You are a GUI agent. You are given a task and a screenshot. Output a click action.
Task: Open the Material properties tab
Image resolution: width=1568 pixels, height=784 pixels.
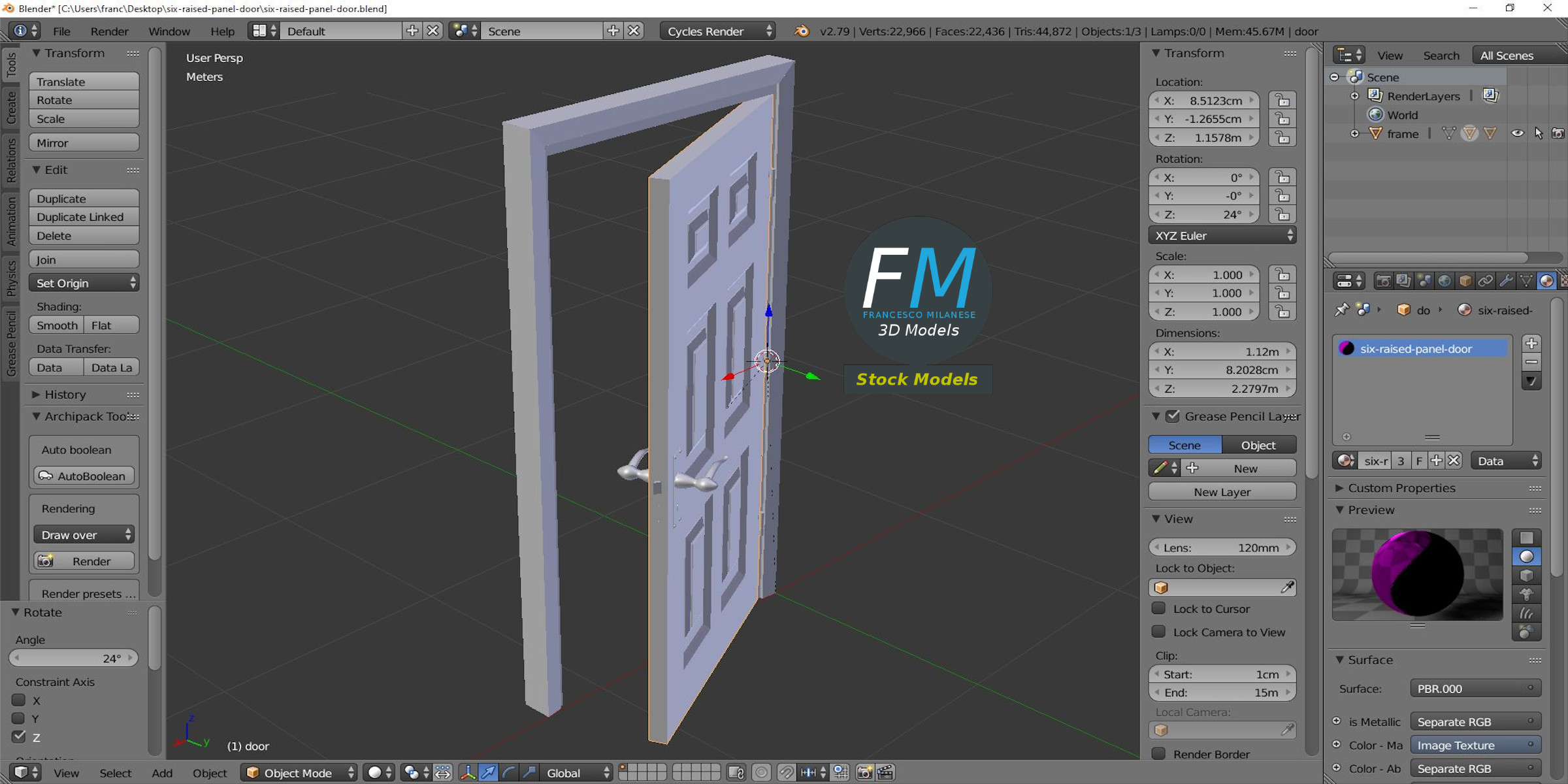pos(1547,281)
